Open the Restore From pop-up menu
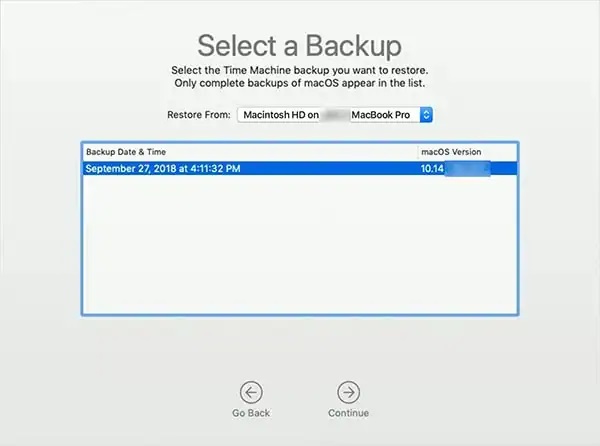Viewport: 600px width, 446px height. click(x=335, y=115)
